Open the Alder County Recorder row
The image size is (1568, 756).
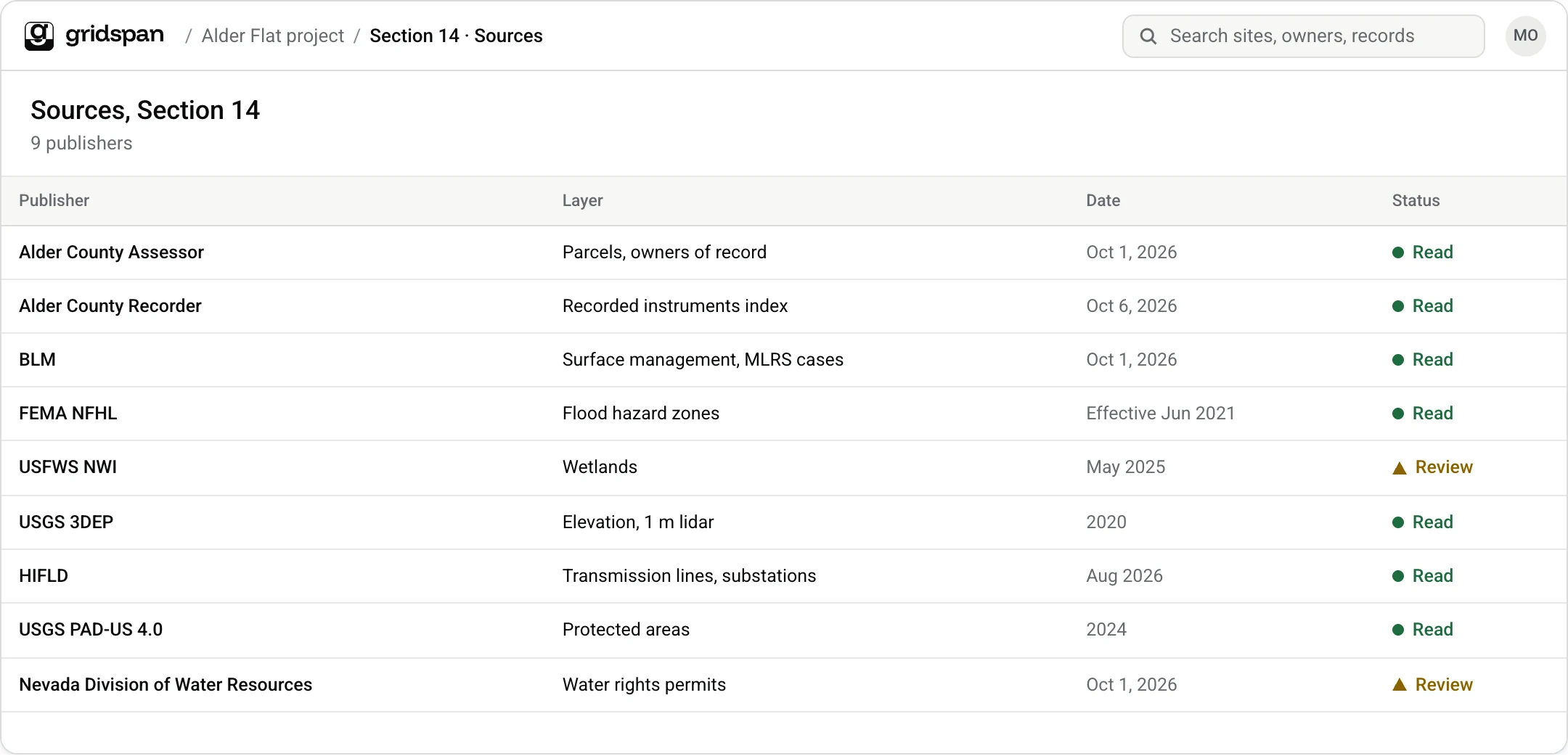pyautogui.click(x=784, y=306)
